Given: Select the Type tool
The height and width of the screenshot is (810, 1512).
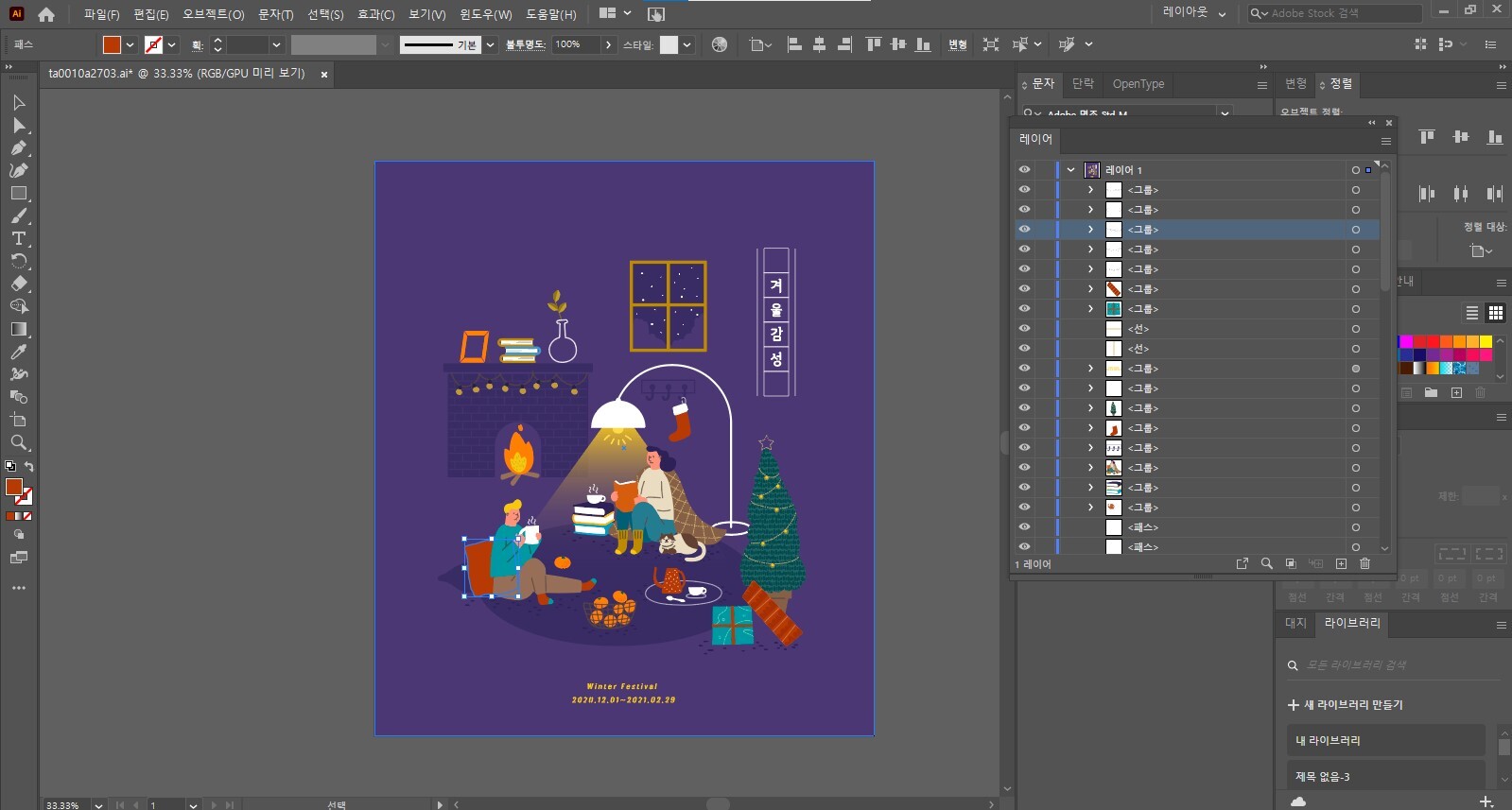Looking at the screenshot, I should point(18,238).
